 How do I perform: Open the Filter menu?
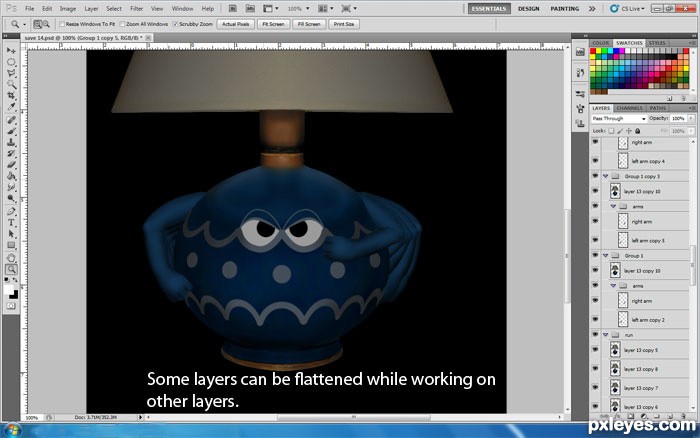pos(136,8)
